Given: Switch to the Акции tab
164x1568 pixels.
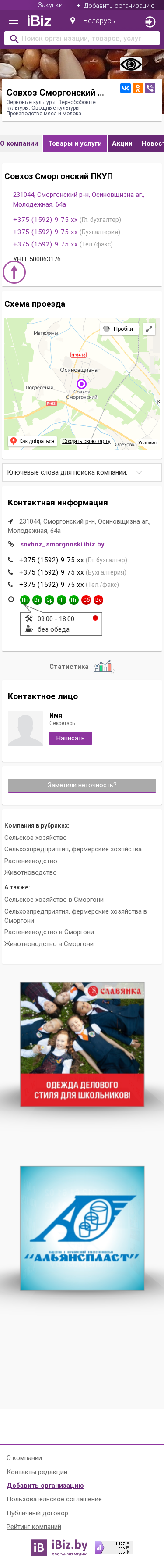Looking at the screenshot, I should coord(122,144).
